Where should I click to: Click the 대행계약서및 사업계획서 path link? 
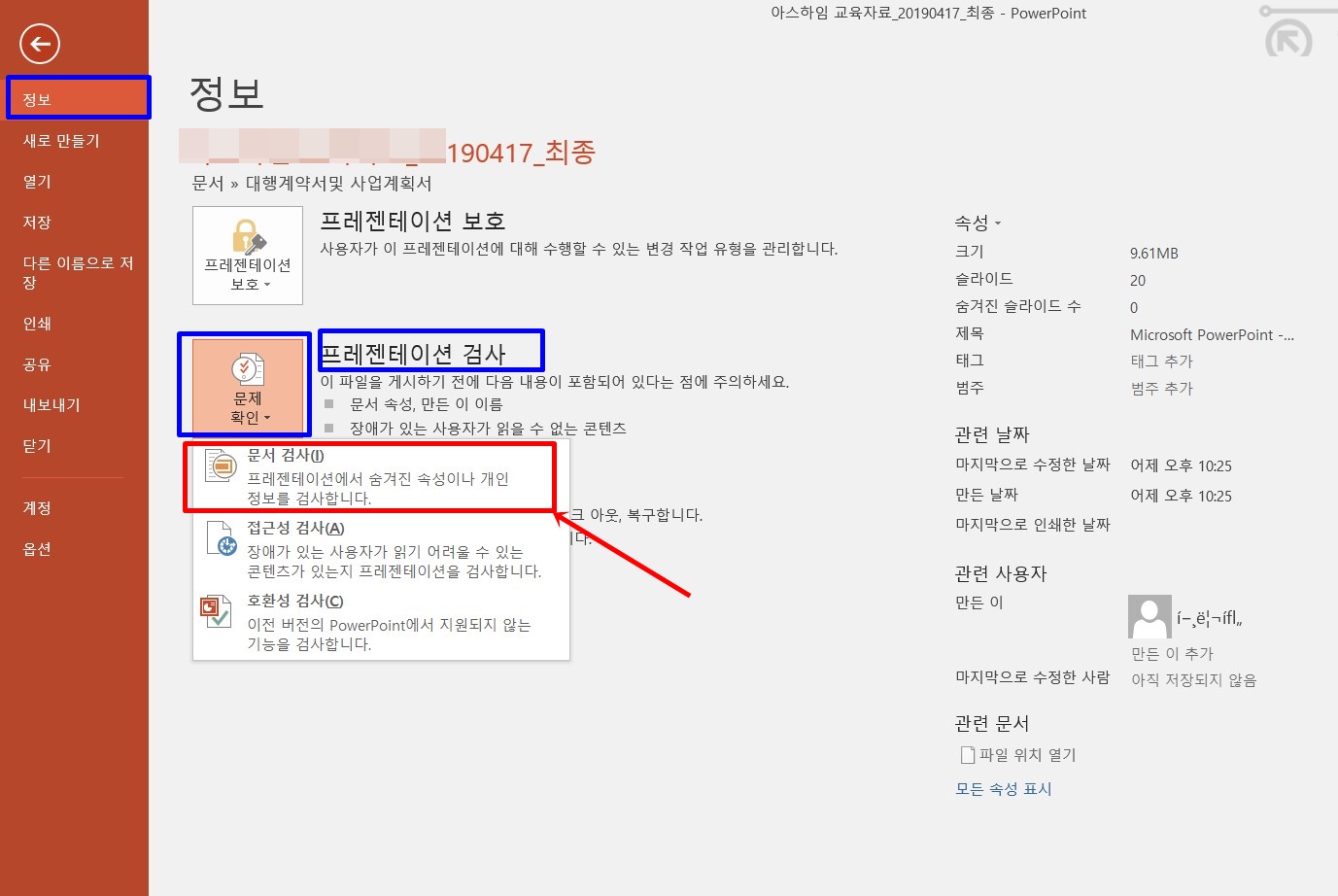tap(338, 183)
